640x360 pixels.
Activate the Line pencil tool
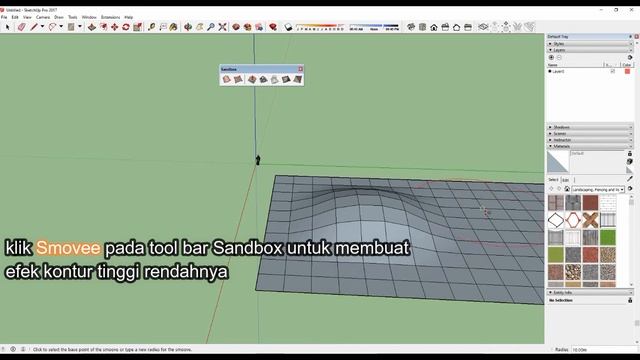click(33, 27)
